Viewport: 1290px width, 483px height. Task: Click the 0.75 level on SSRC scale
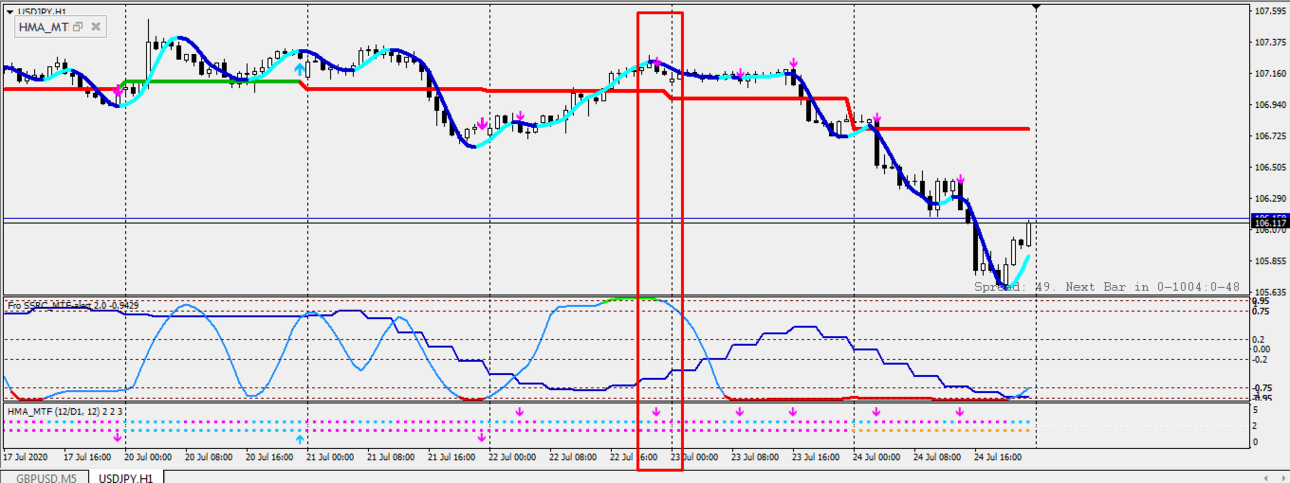(1262, 311)
